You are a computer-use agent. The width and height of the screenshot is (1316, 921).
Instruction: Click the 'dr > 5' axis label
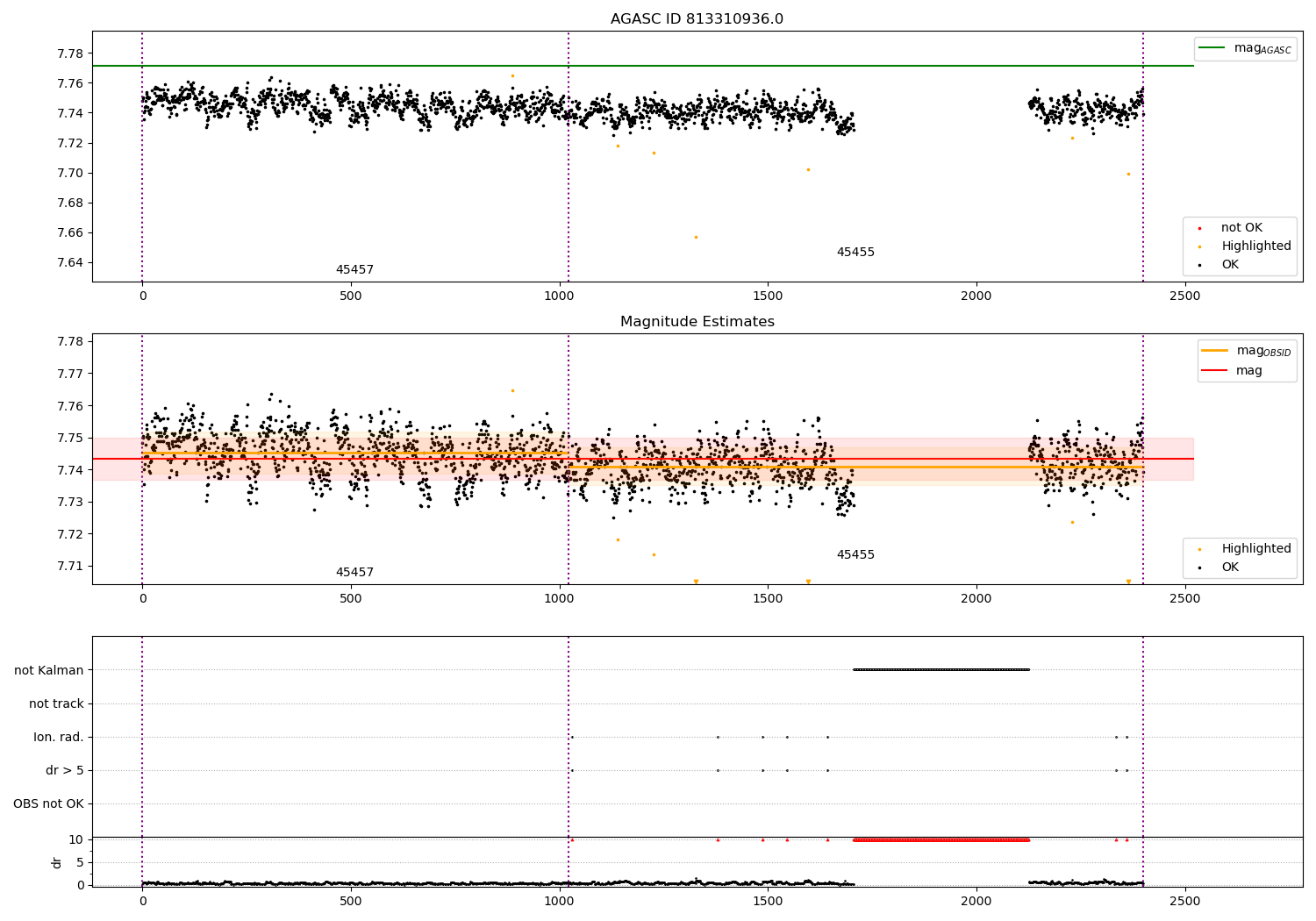65,770
